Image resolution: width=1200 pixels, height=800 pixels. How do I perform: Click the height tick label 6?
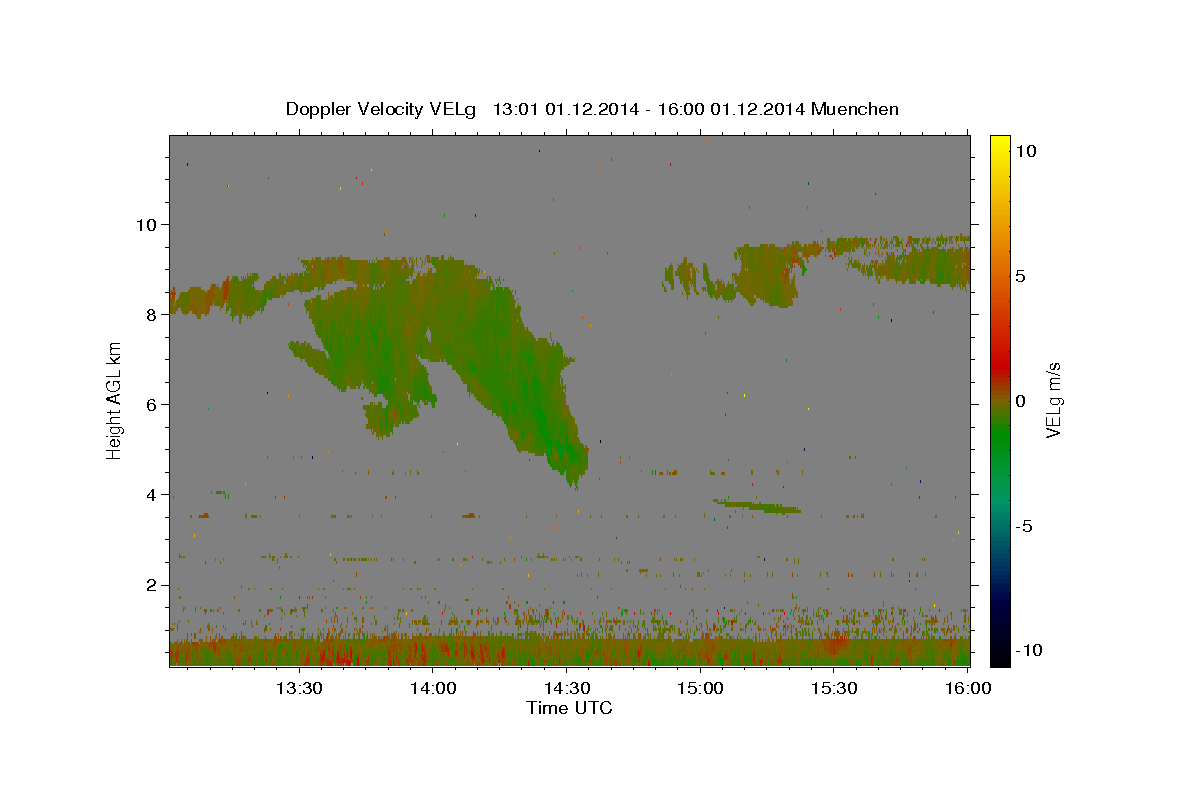(154, 404)
